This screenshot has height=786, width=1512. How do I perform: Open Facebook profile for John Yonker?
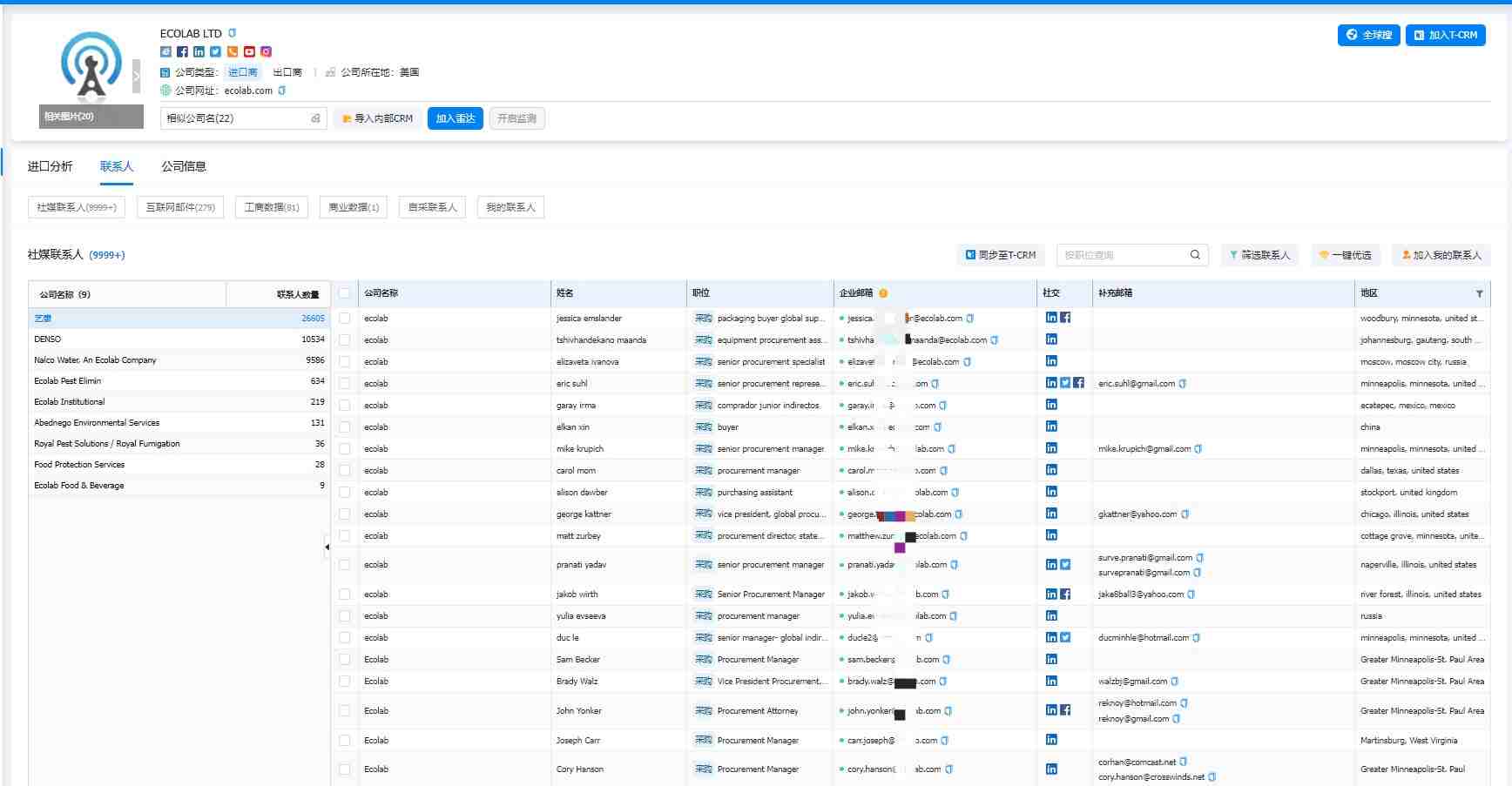(x=1065, y=710)
